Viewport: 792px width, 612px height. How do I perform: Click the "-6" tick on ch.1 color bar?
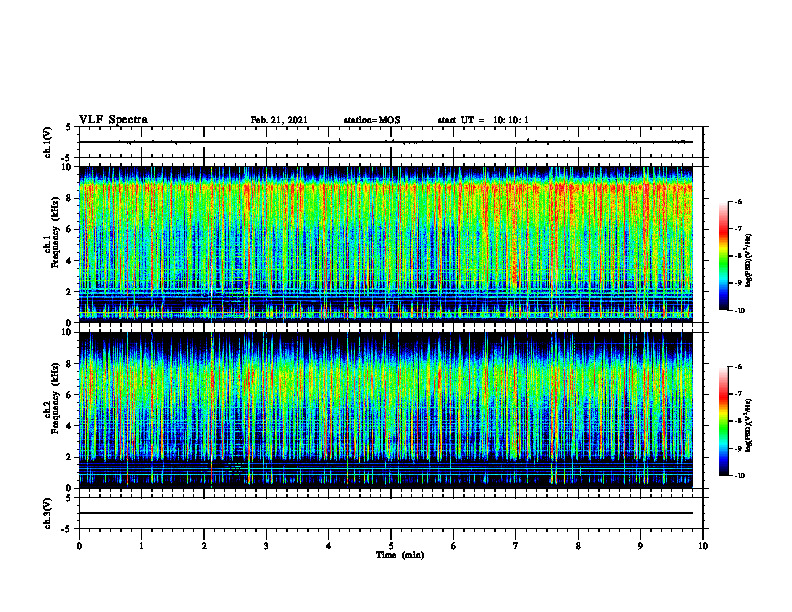pyautogui.click(x=738, y=202)
